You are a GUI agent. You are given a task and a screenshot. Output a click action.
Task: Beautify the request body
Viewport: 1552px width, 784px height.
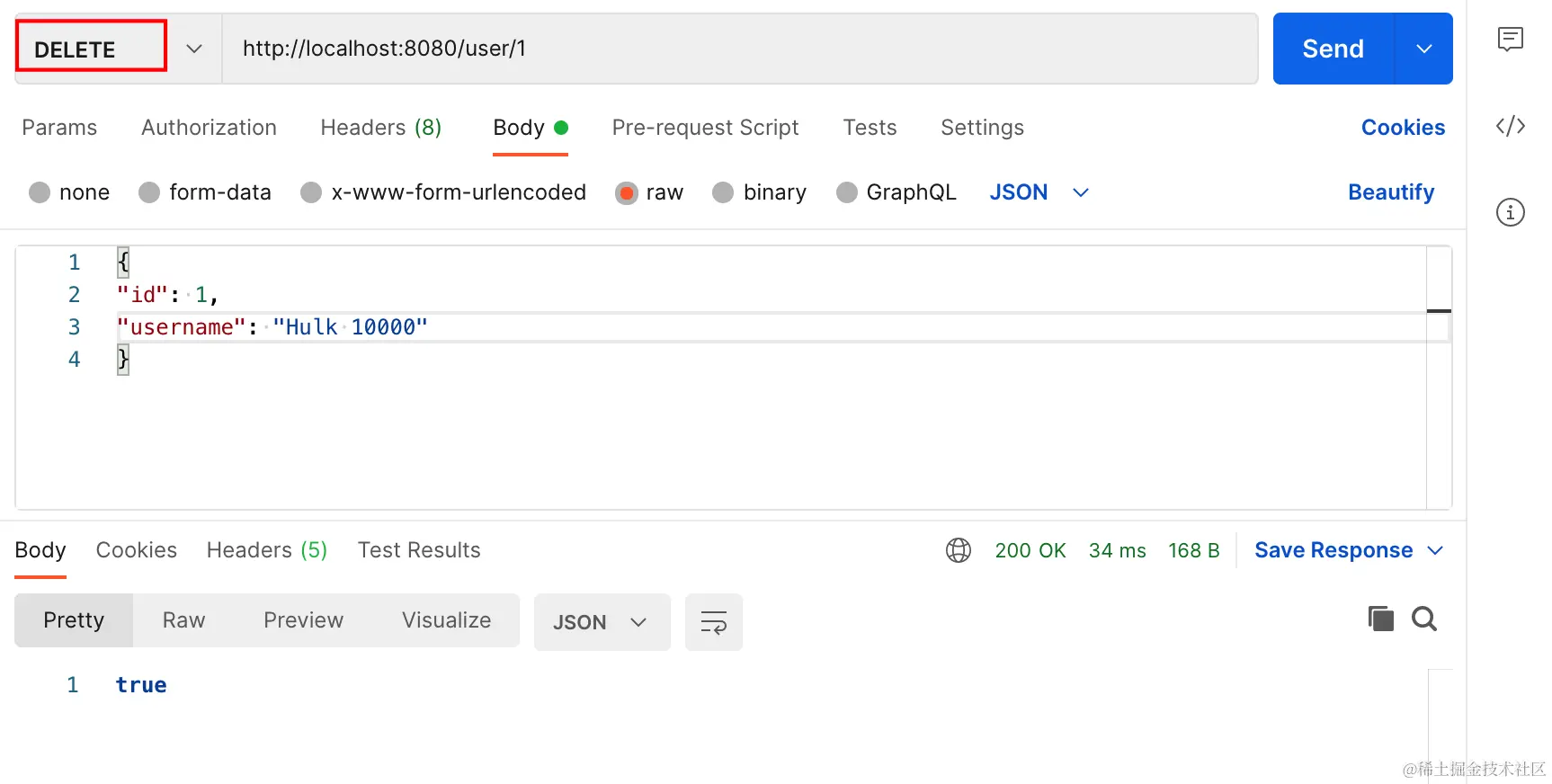click(x=1391, y=192)
